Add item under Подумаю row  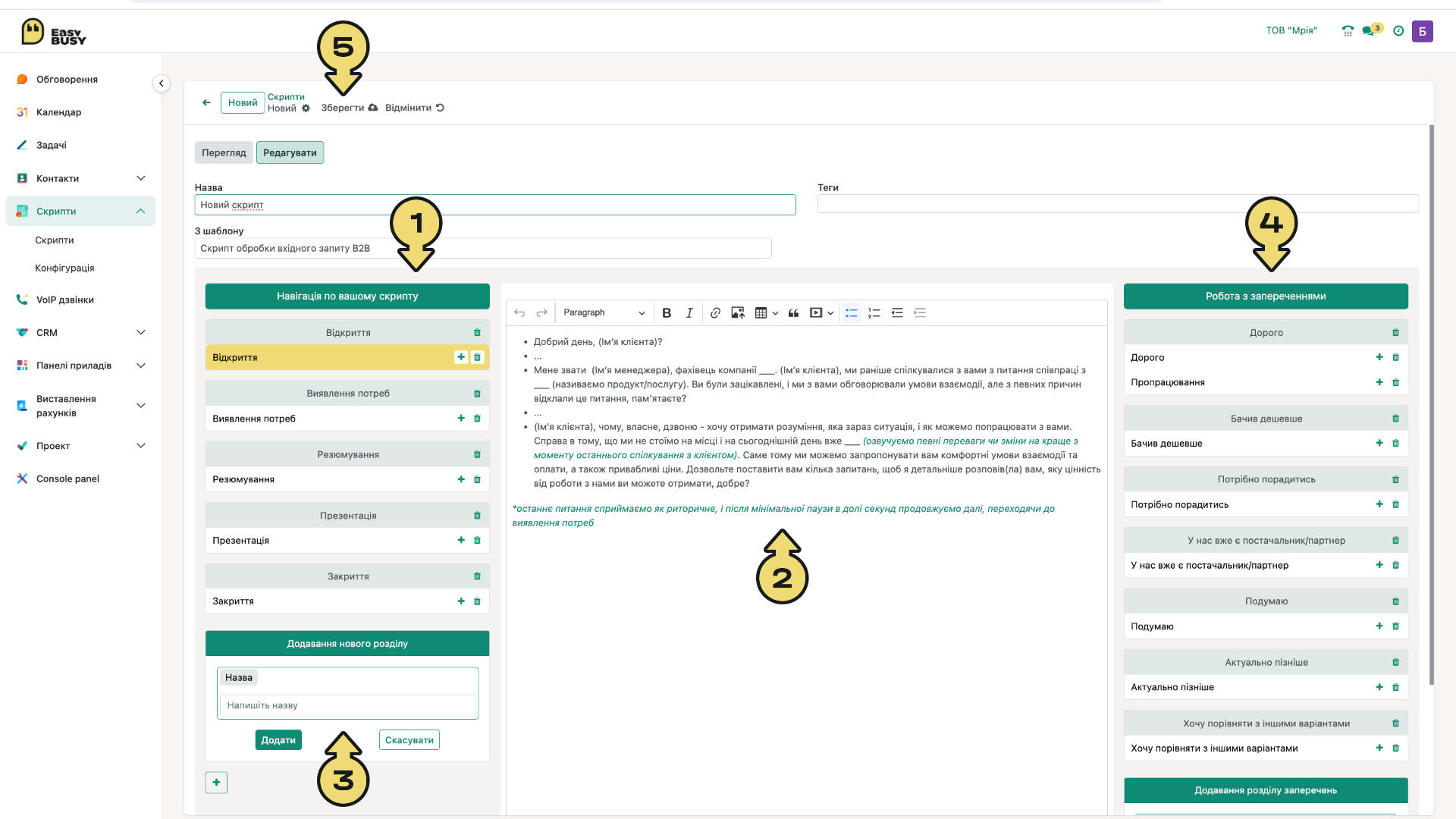pos(1379,626)
